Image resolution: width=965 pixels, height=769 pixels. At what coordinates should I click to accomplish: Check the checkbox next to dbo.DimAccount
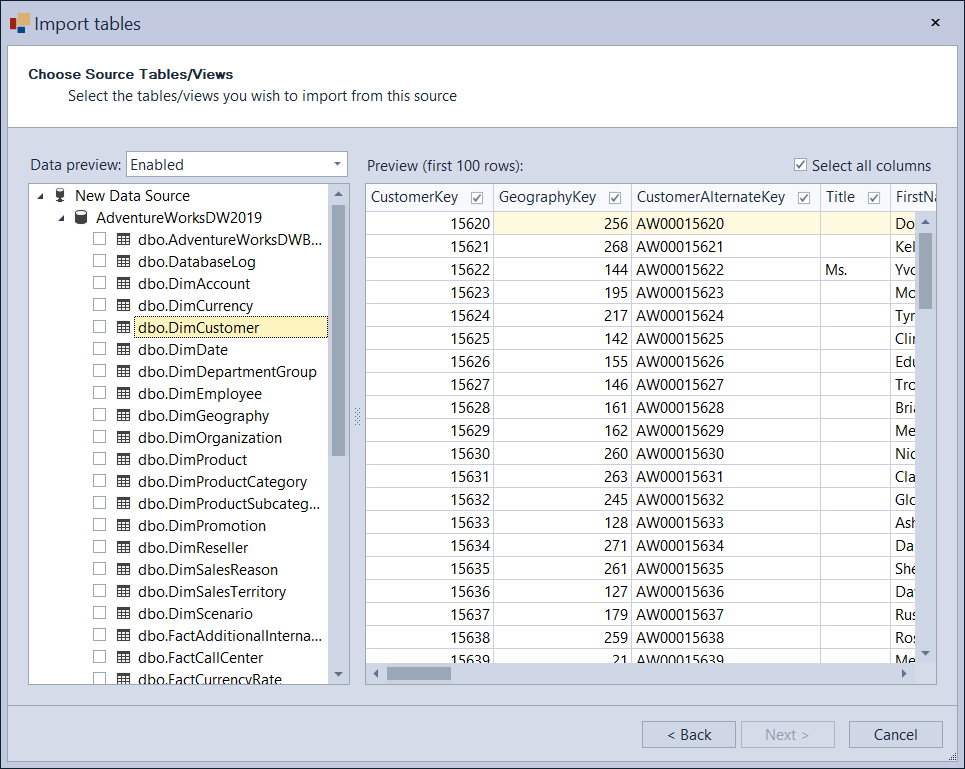tap(98, 283)
